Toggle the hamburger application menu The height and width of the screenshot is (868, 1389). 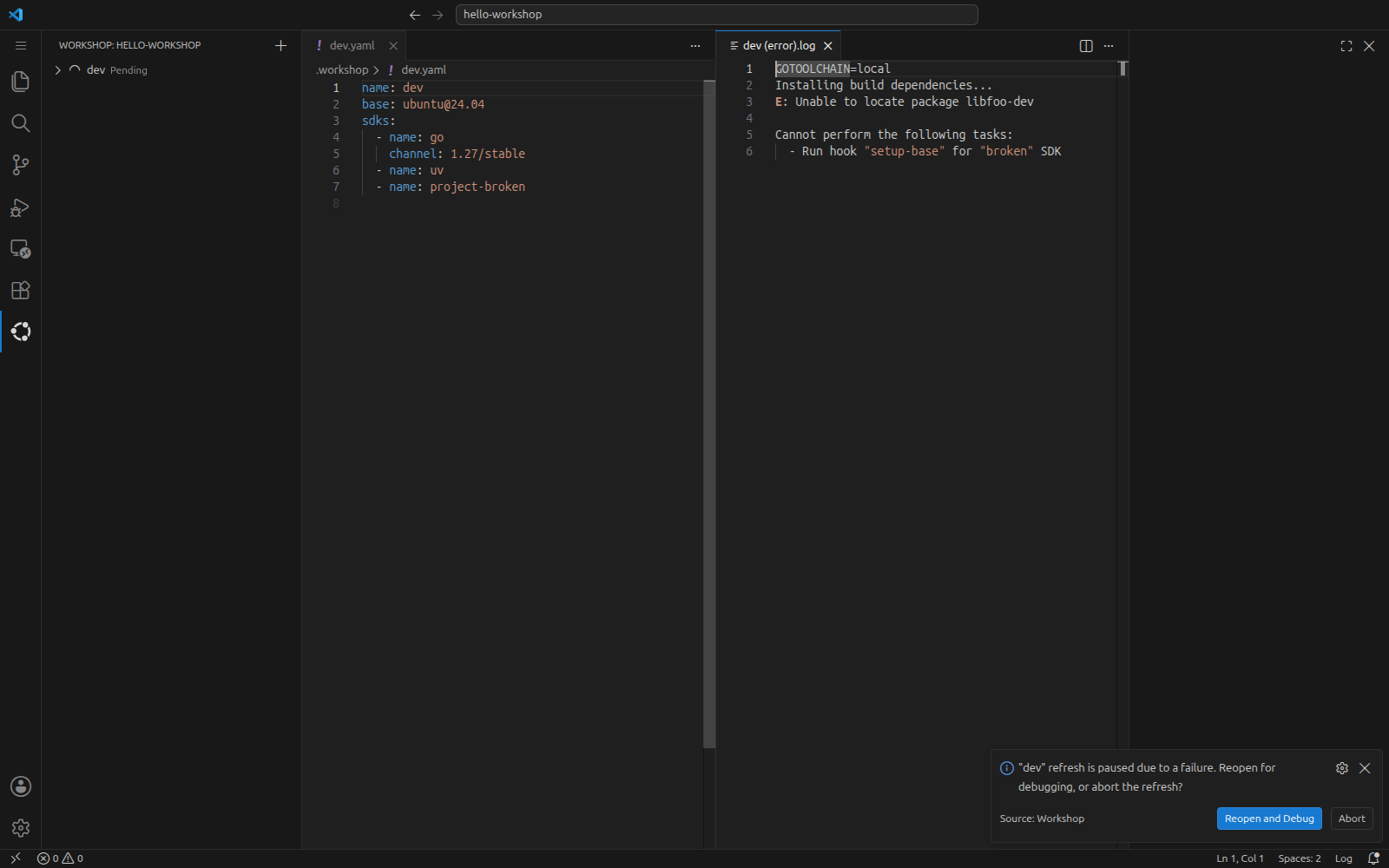[21, 45]
